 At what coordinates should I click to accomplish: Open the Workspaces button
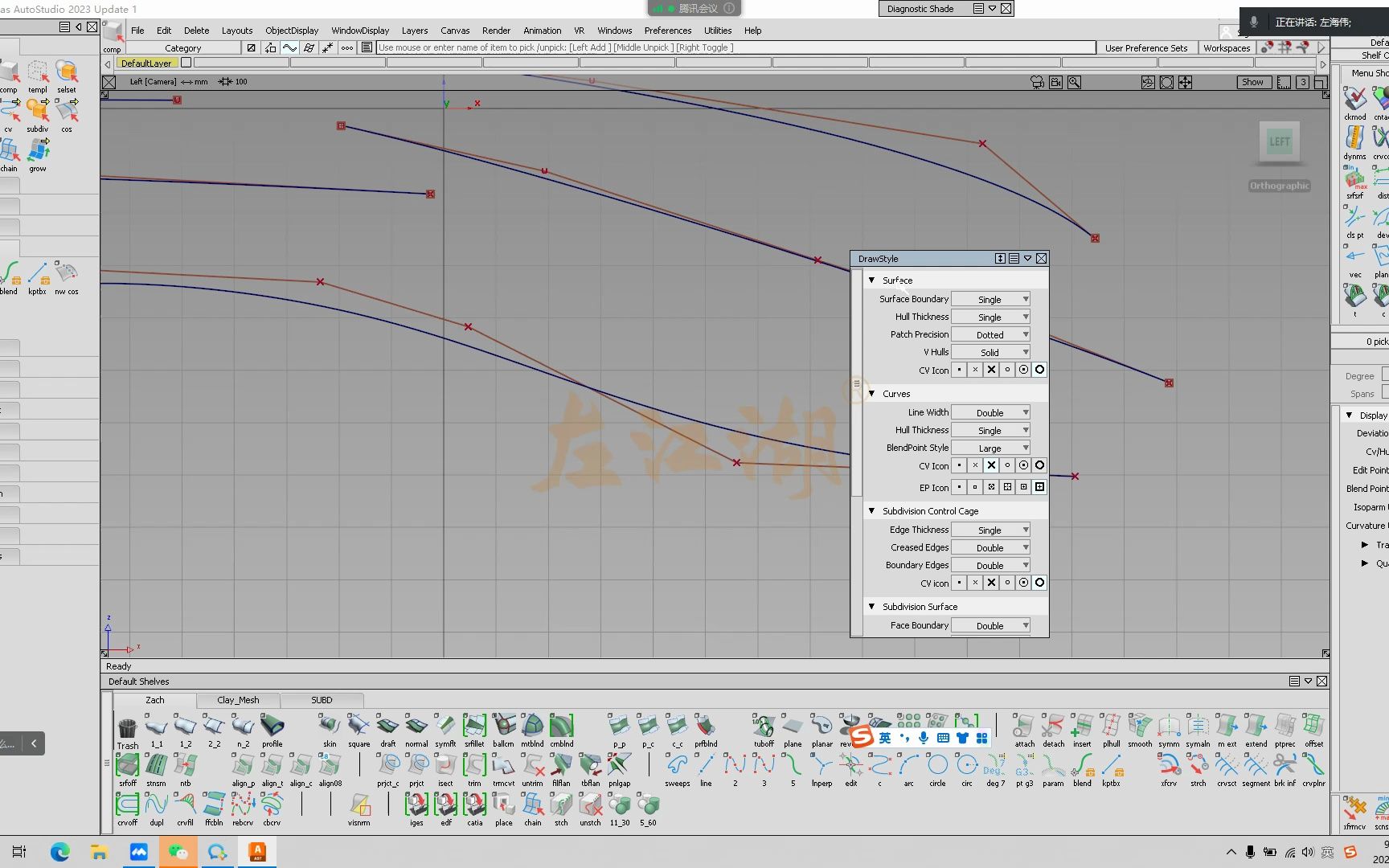coord(1227,48)
